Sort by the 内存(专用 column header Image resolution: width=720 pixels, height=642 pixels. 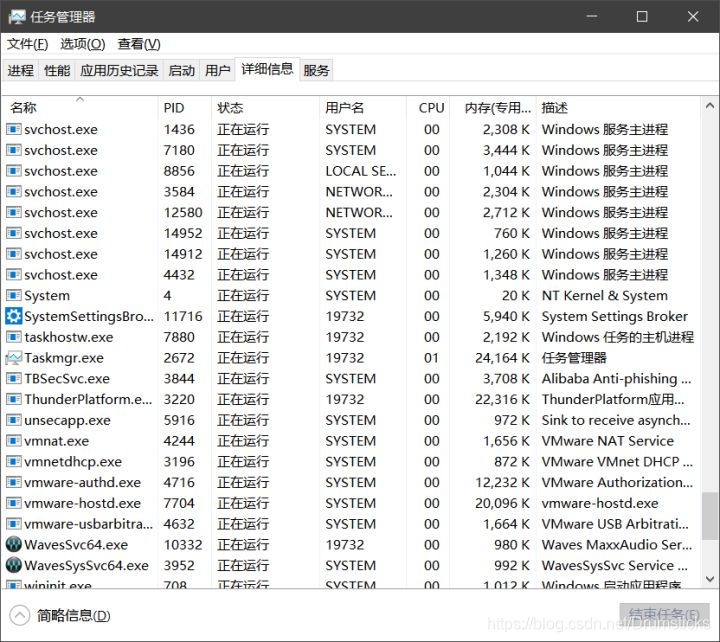pos(493,107)
